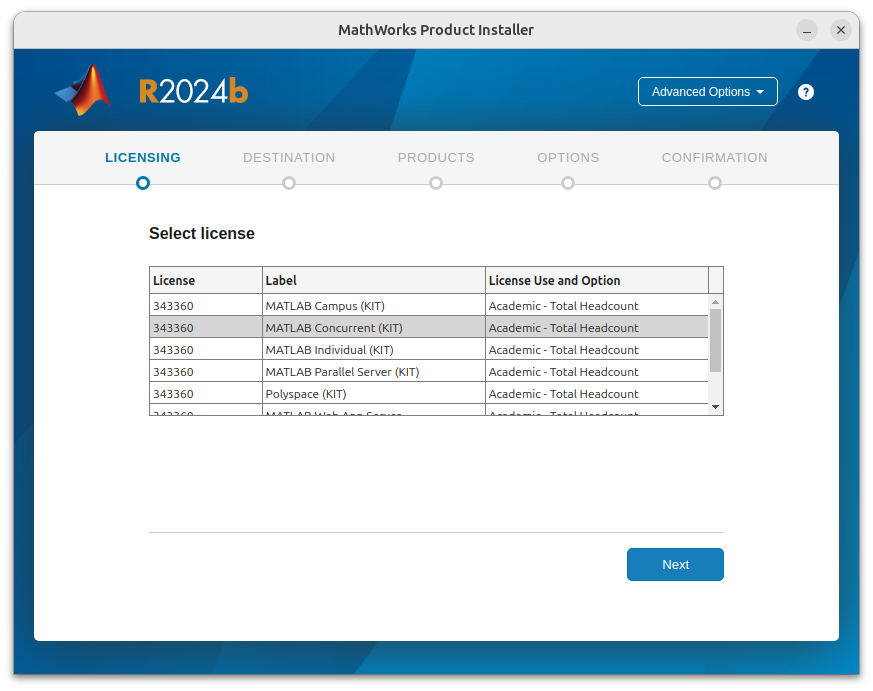Viewport: 873px width, 691px height.
Task: Click the OPTIONS step progress circle
Action: point(568,183)
